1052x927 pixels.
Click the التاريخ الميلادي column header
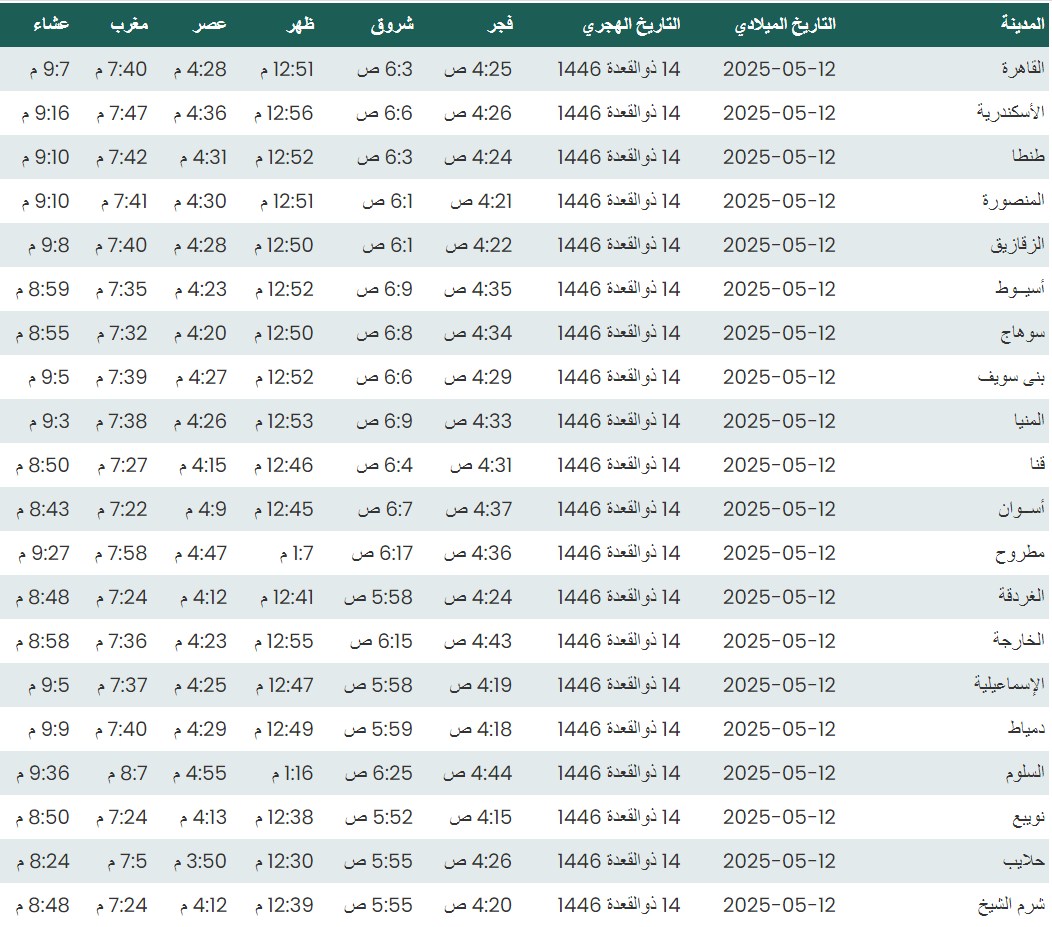point(785,25)
